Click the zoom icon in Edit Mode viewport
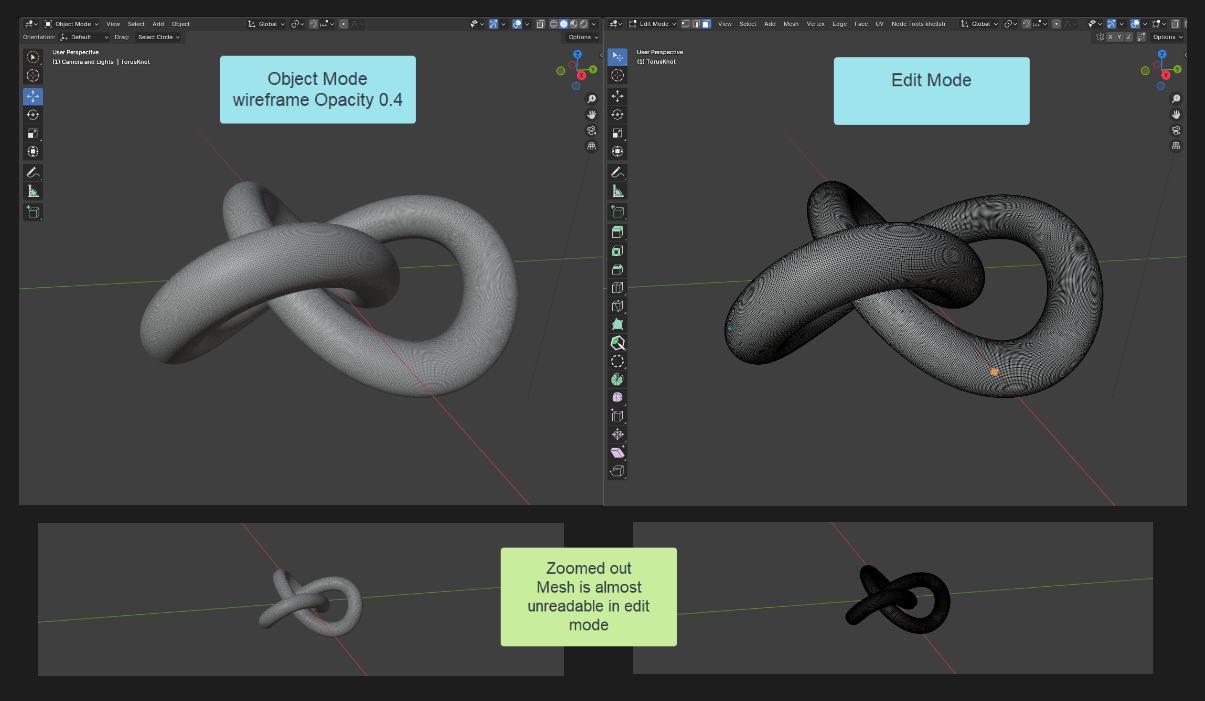The height and width of the screenshot is (701, 1205). click(1176, 98)
